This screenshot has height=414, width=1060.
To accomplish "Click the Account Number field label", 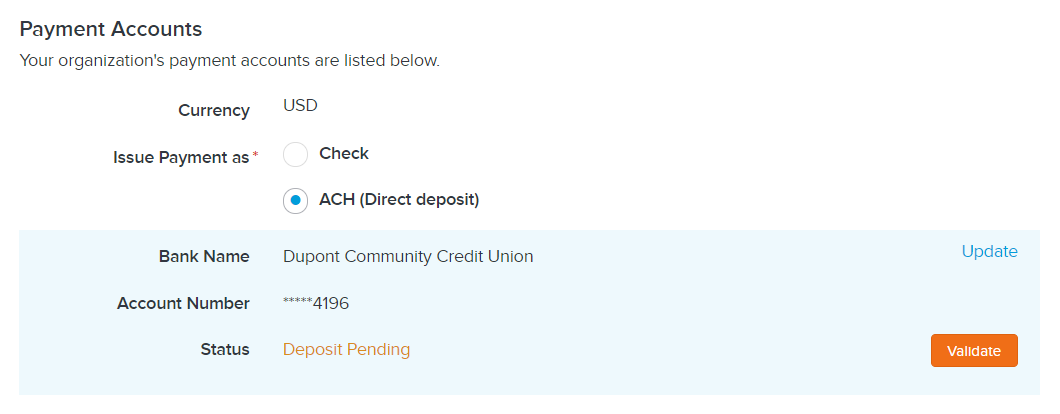I will pos(183,304).
